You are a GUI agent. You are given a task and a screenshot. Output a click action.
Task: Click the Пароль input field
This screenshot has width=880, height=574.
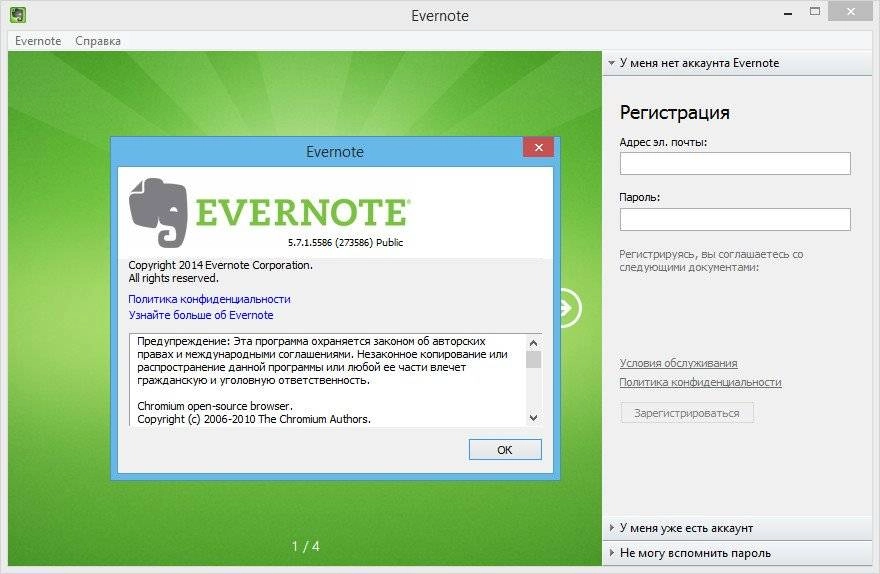[735, 219]
